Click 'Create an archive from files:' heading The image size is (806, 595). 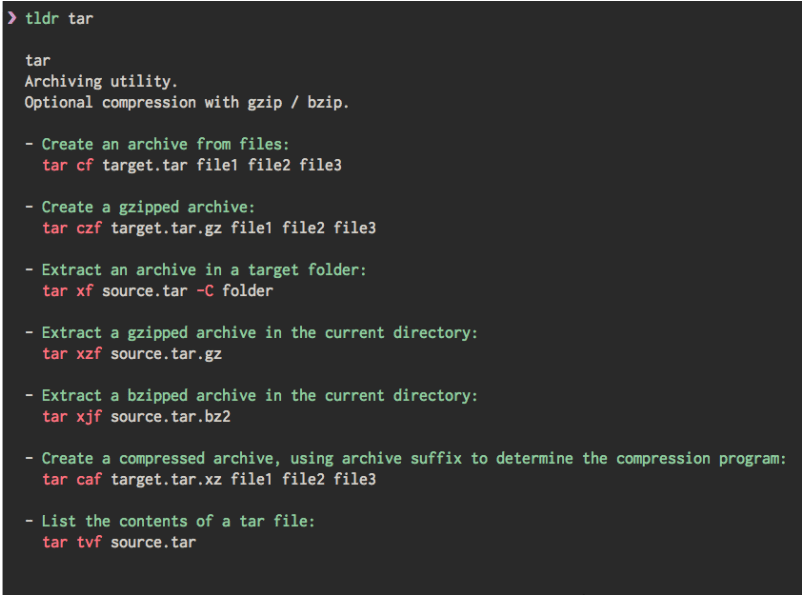[x=165, y=144]
